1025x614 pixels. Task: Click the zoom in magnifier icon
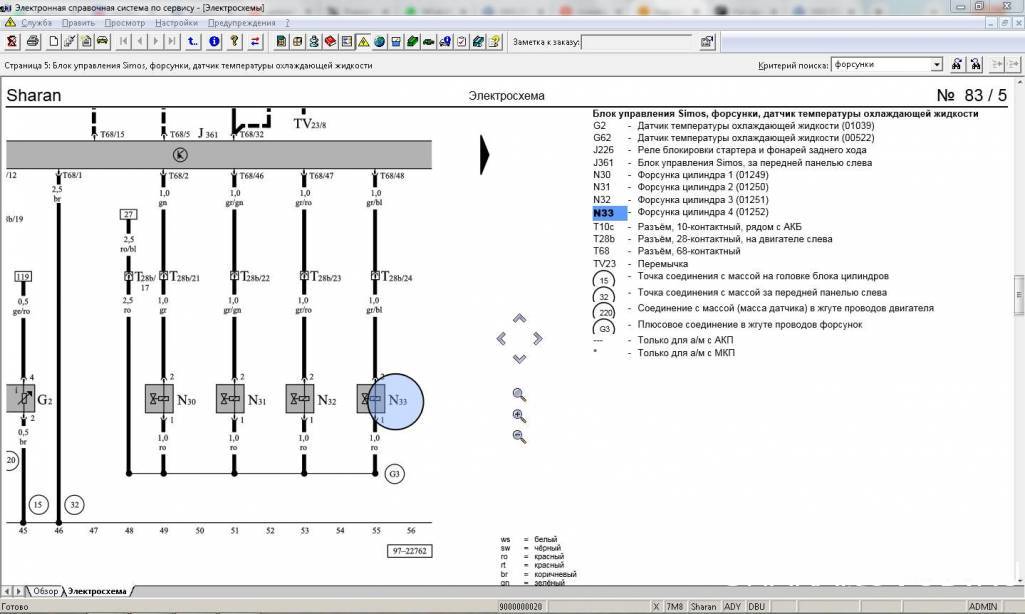pos(519,416)
